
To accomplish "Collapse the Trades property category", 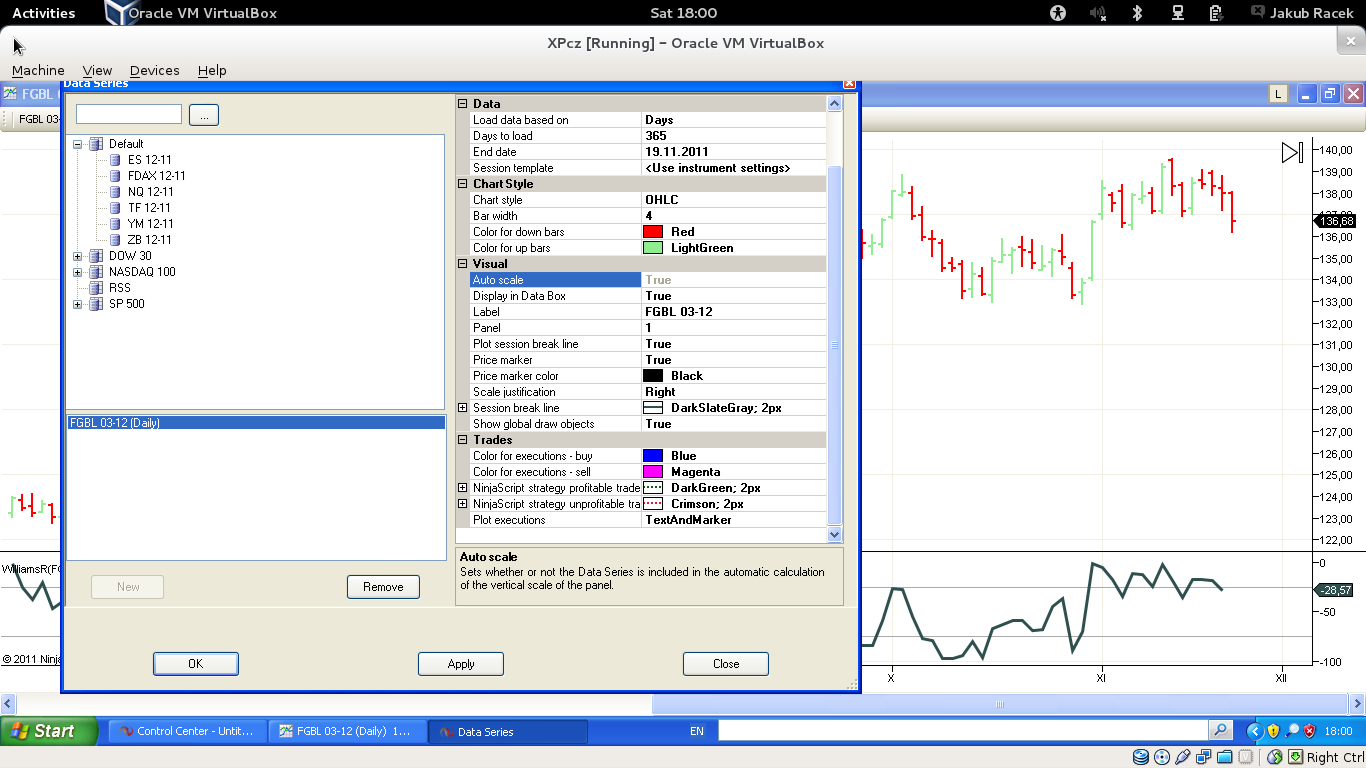I will pos(463,440).
